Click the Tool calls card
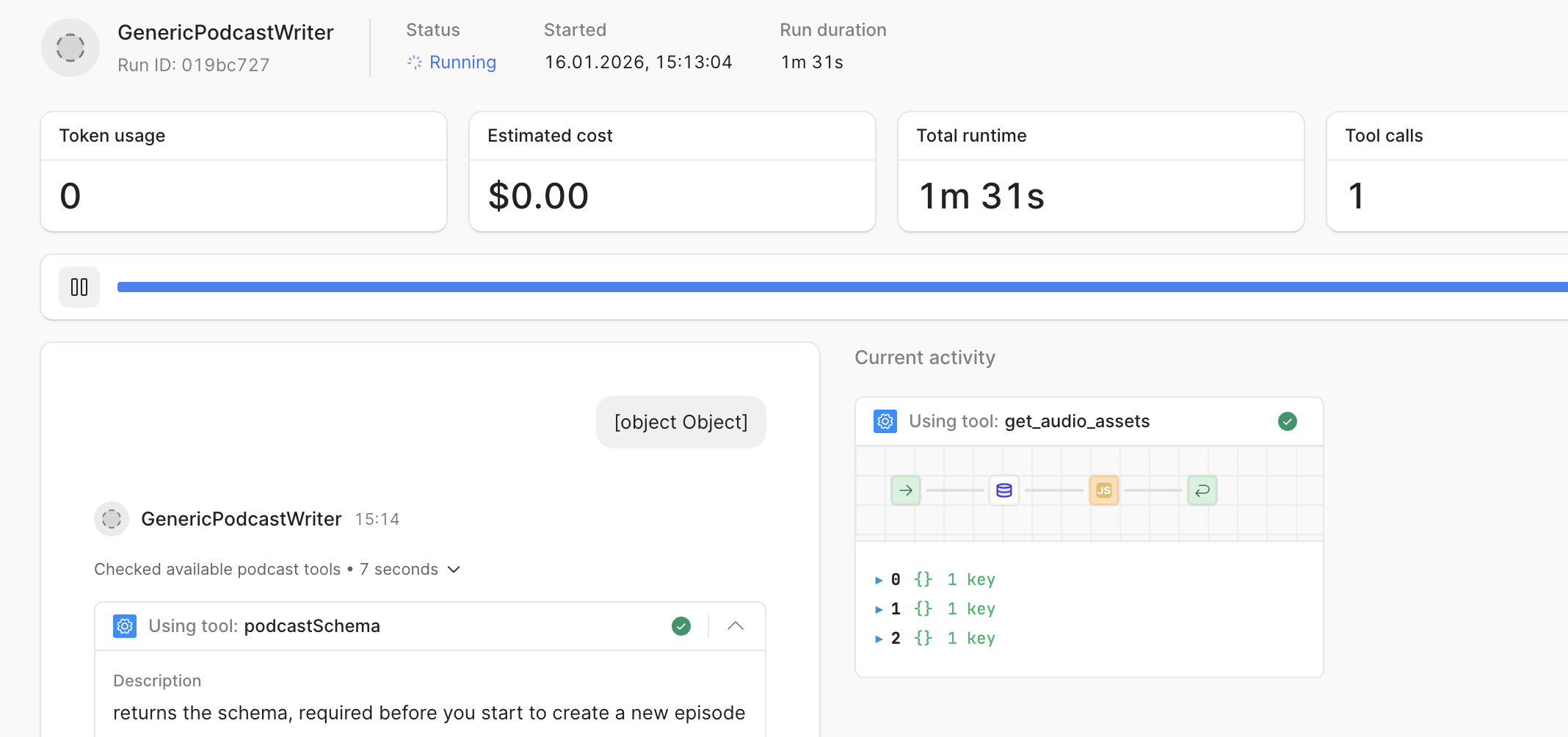 [1448, 172]
